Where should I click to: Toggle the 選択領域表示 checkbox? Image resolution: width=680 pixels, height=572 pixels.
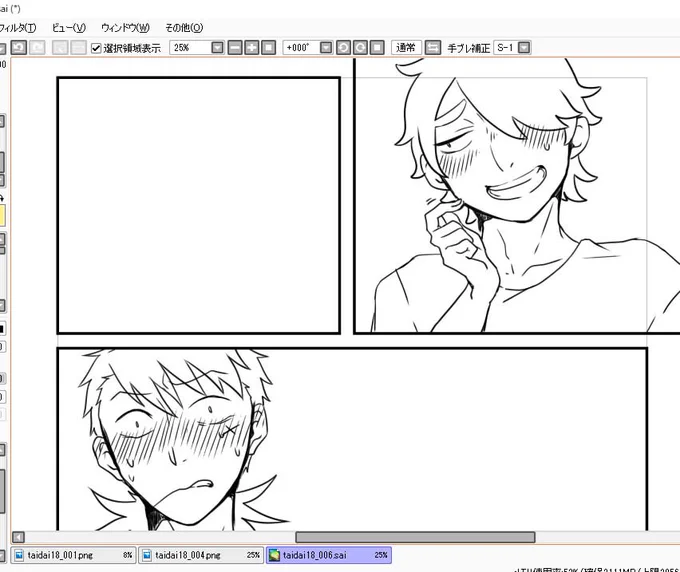pyautogui.click(x=96, y=48)
